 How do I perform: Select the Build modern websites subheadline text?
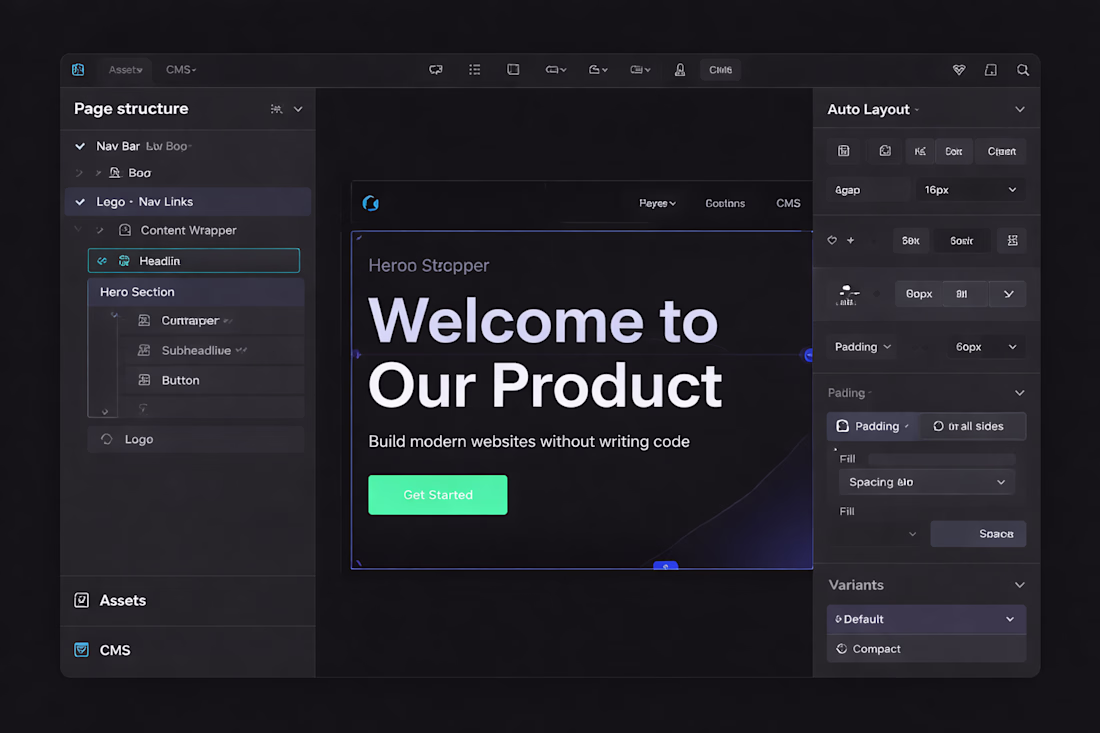point(529,441)
